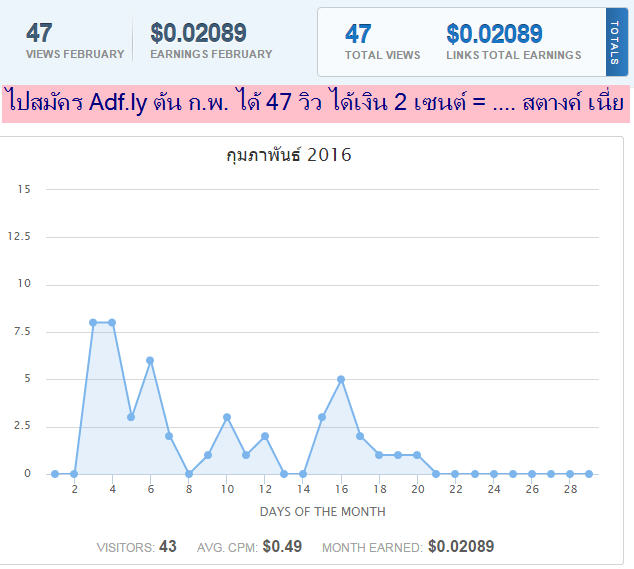634x569 pixels.
Task: Click the 47 Total Views figure
Action: tap(358, 34)
